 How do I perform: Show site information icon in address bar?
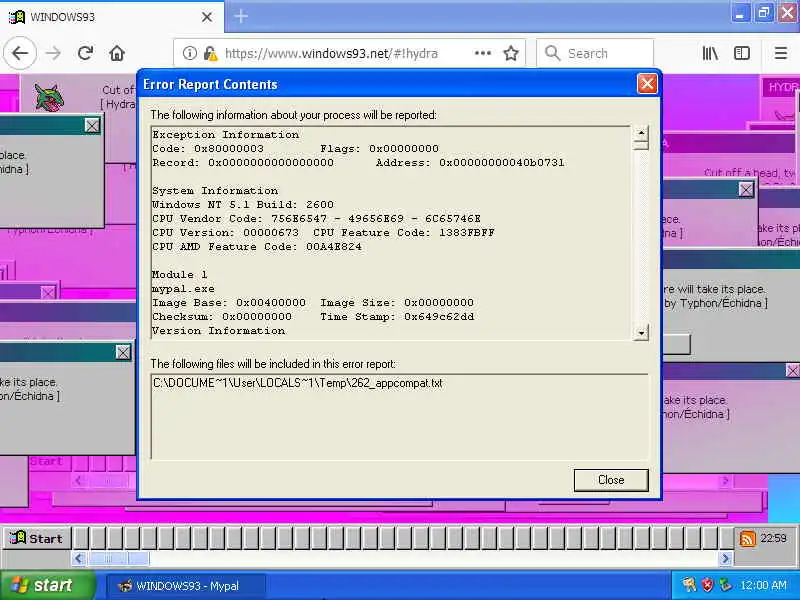pos(189,53)
